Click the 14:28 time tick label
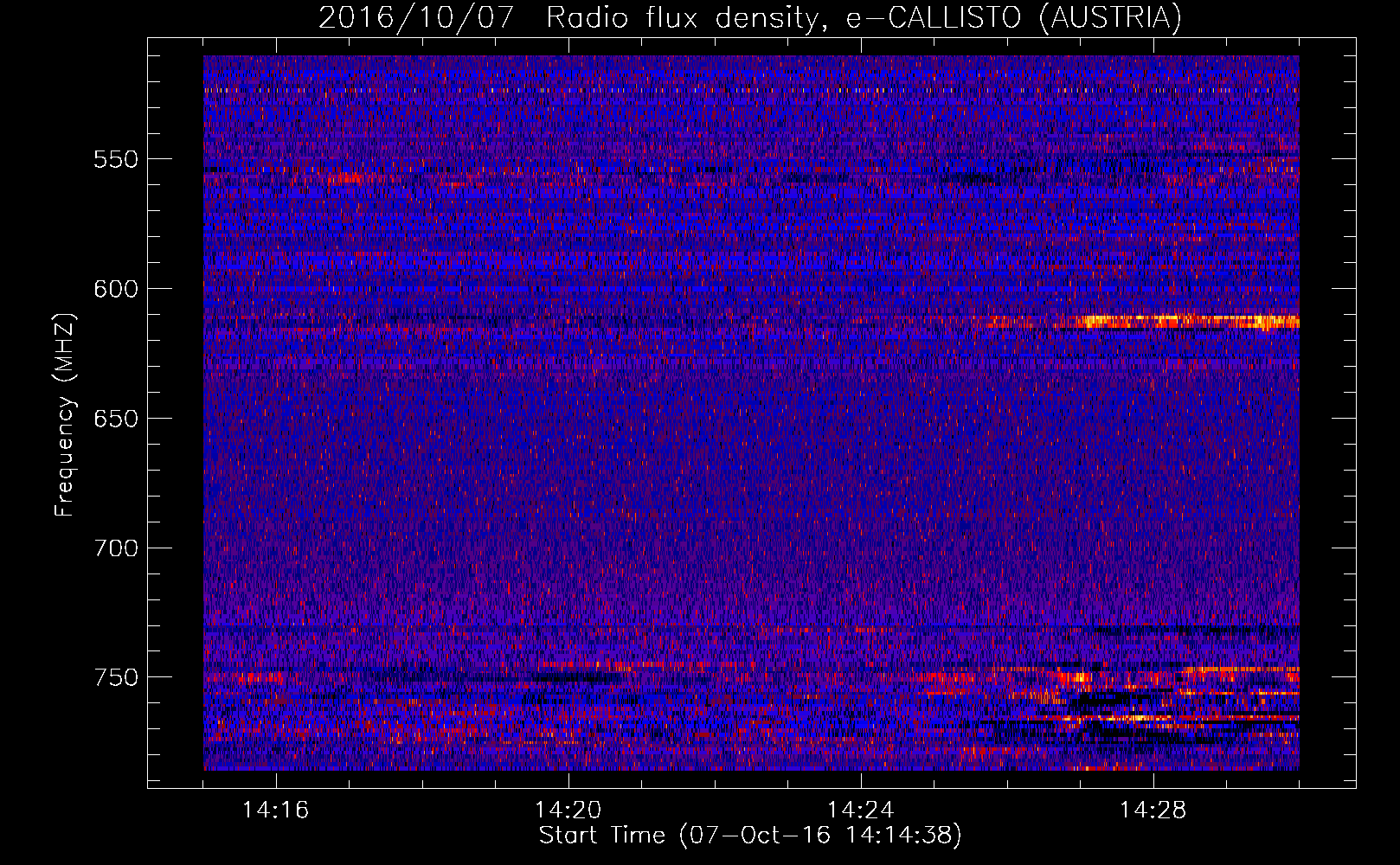Image resolution: width=1400 pixels, height=865 pixels. point(1153,811)
